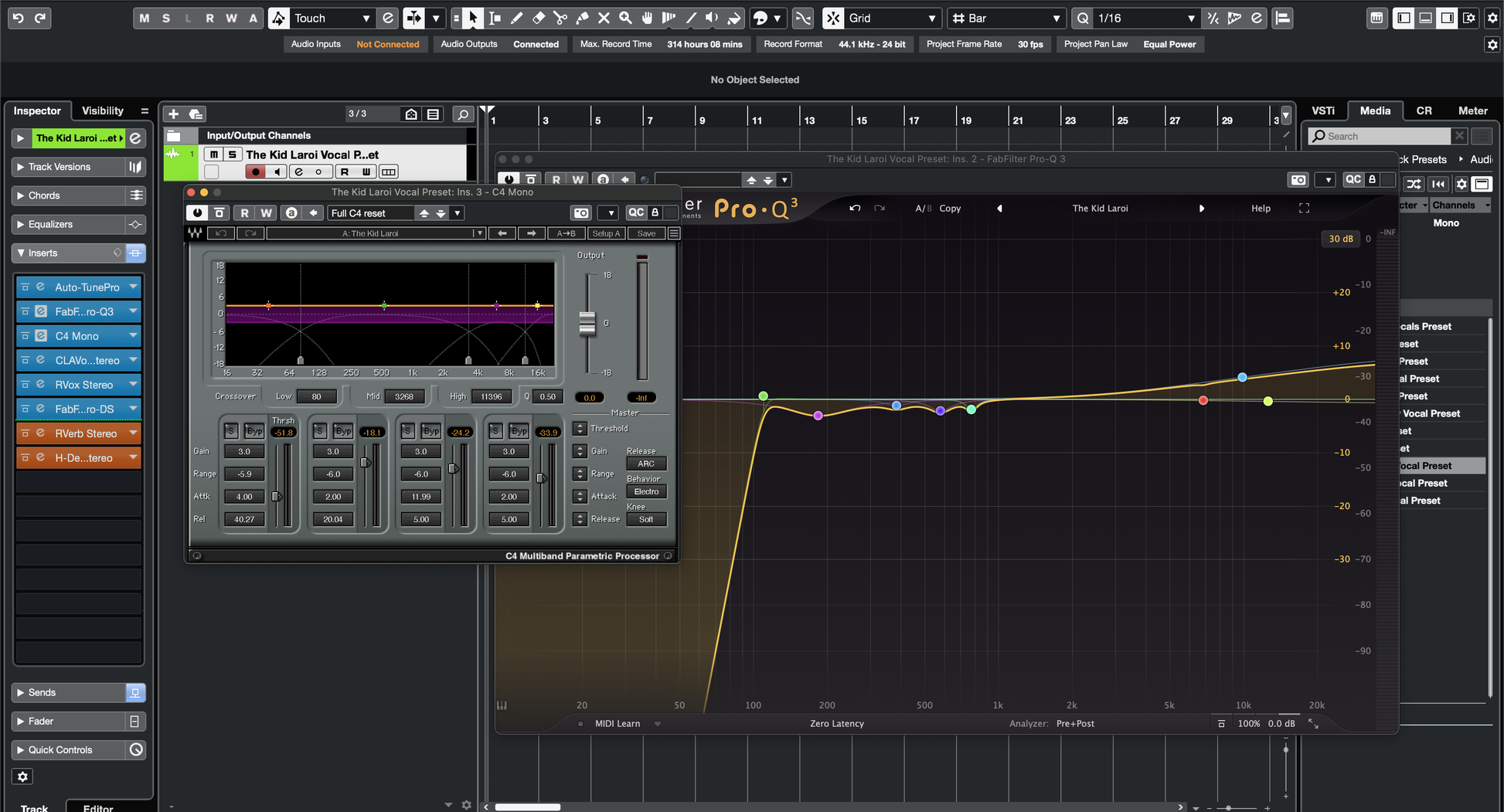
Task: Bypass the first C4 band with Byp
Action: coord(254,431)
